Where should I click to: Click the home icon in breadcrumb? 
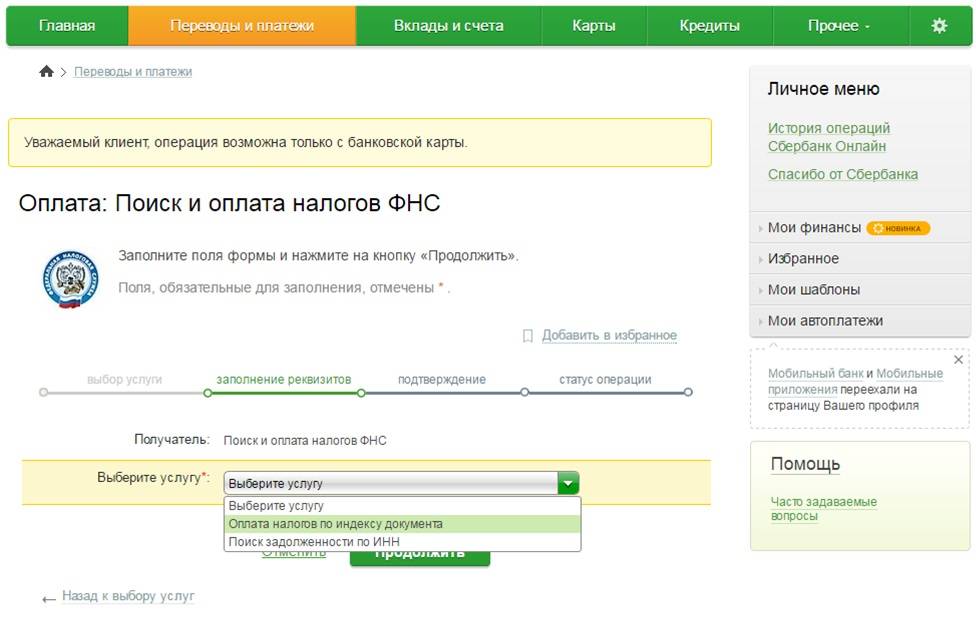46,72
